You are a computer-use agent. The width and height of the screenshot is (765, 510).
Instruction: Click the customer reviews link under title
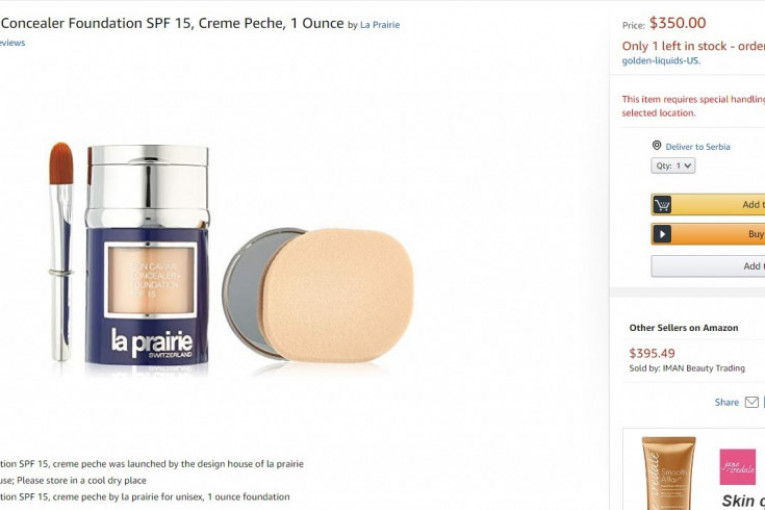12,43
